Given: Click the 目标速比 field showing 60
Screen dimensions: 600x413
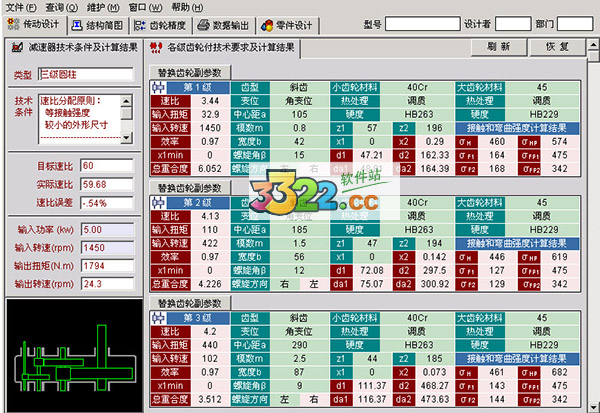Looking at the screenshot, I should pos(107,166).
